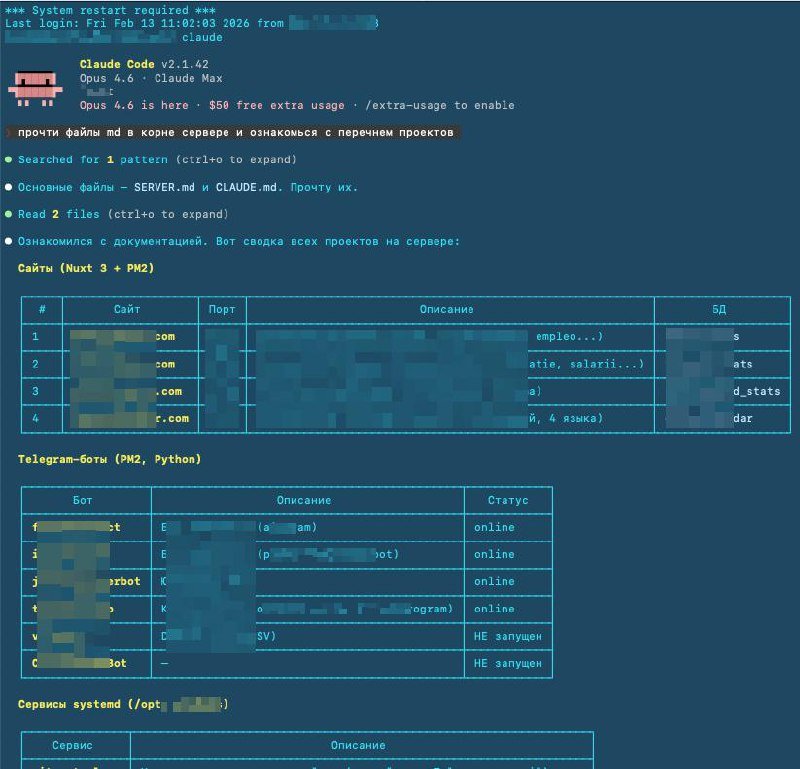Click the 'Claude Code' title text
This screenshot has height=769, width=800.
(117, 64)
